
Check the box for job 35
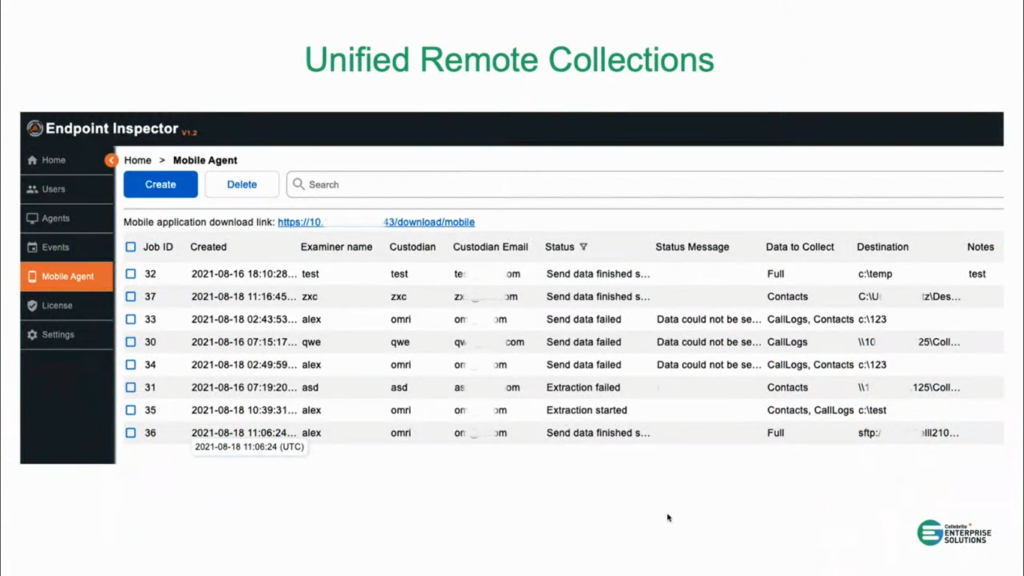131,410
